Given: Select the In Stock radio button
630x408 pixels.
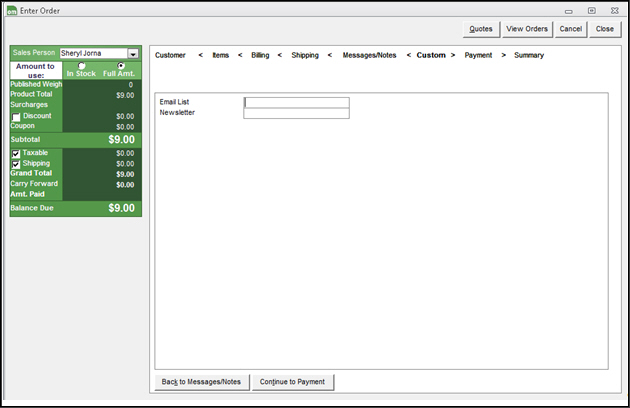Looking at the screenshot, I should click(81, 66).
